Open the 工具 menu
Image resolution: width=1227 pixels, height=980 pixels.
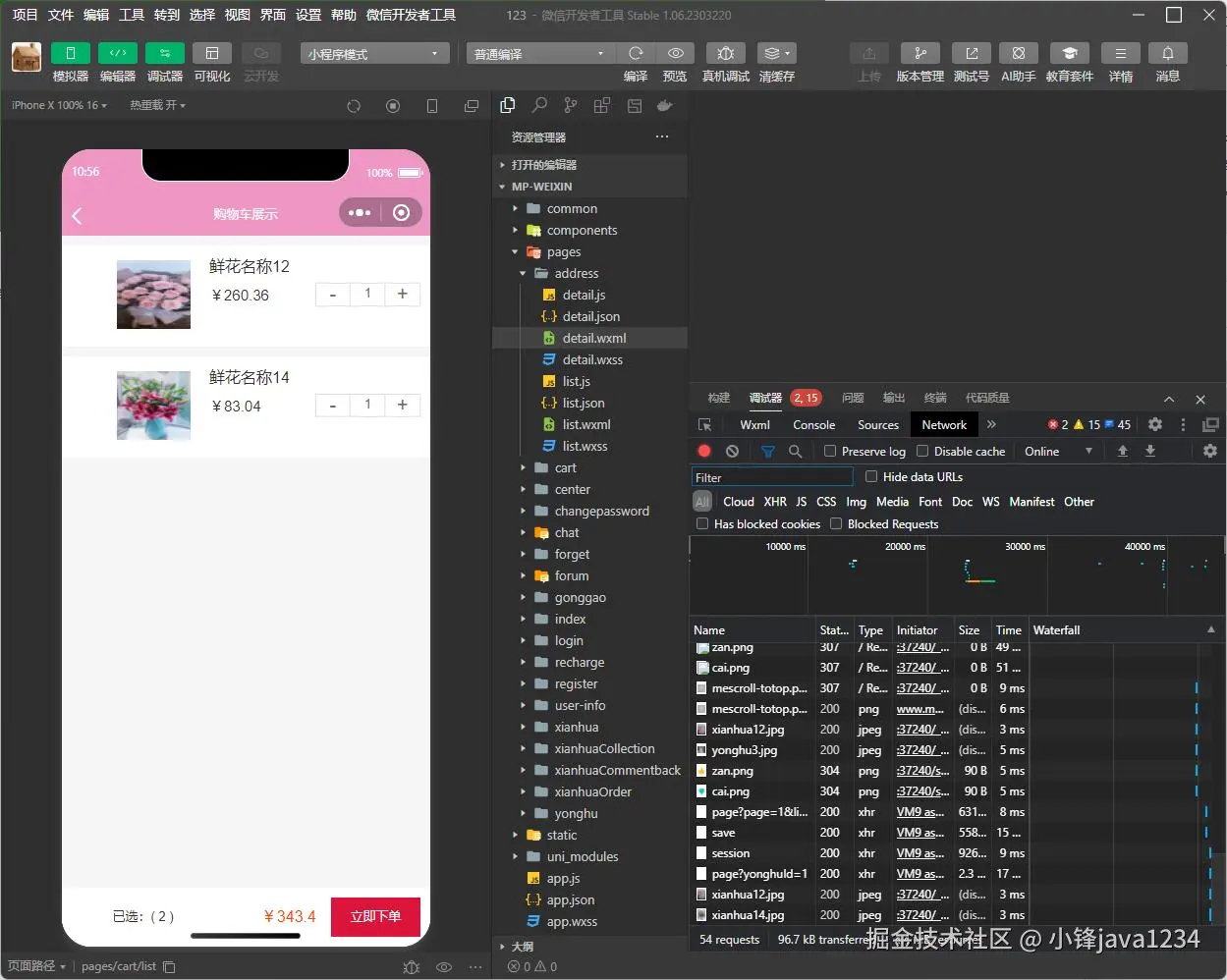[132, 15]
